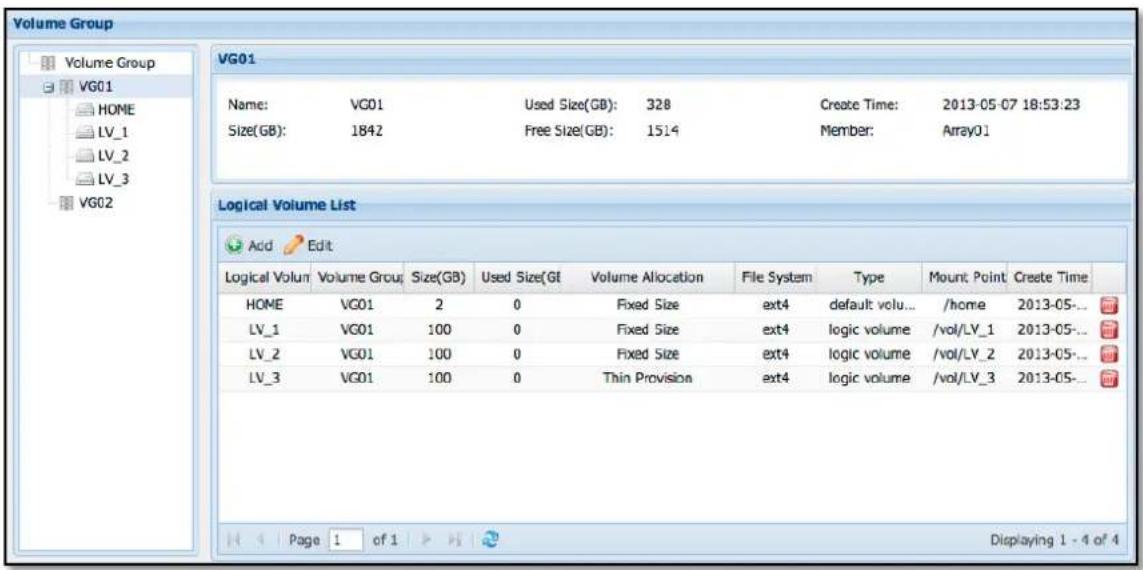Click the used size value 328
Image resolution: width=1143 pixels, height=570 pixels.
[658, 104]
